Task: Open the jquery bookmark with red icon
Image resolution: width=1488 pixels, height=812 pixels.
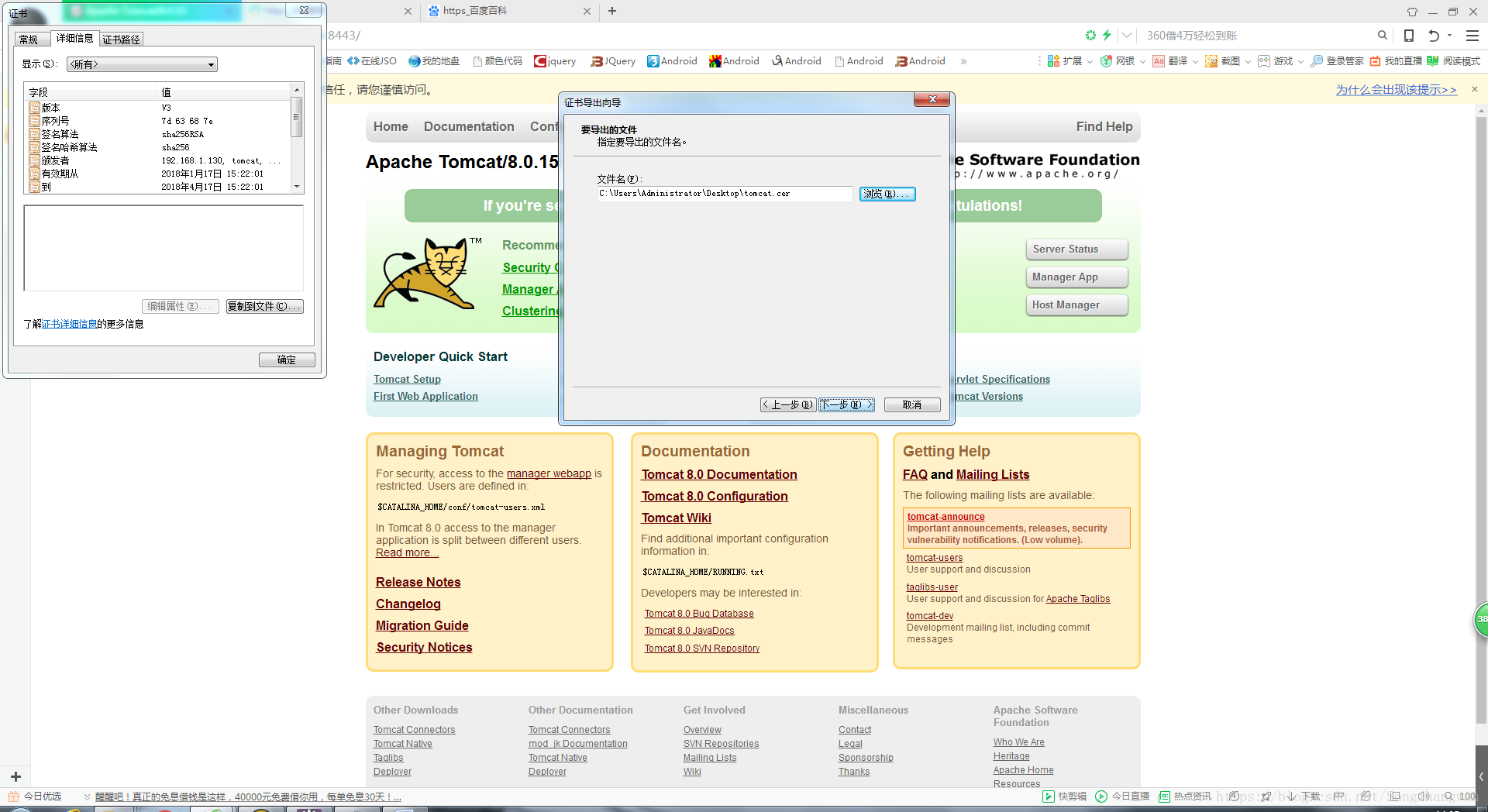Action: 555,61
